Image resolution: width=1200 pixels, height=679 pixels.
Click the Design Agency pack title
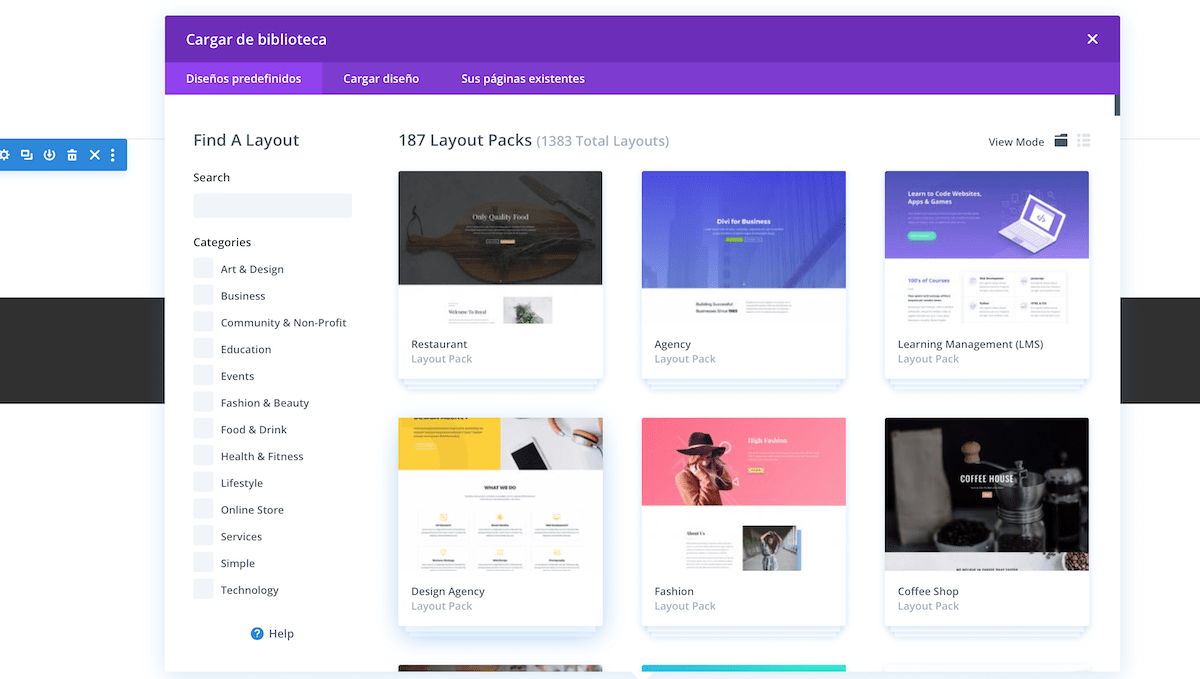(448, 591)
